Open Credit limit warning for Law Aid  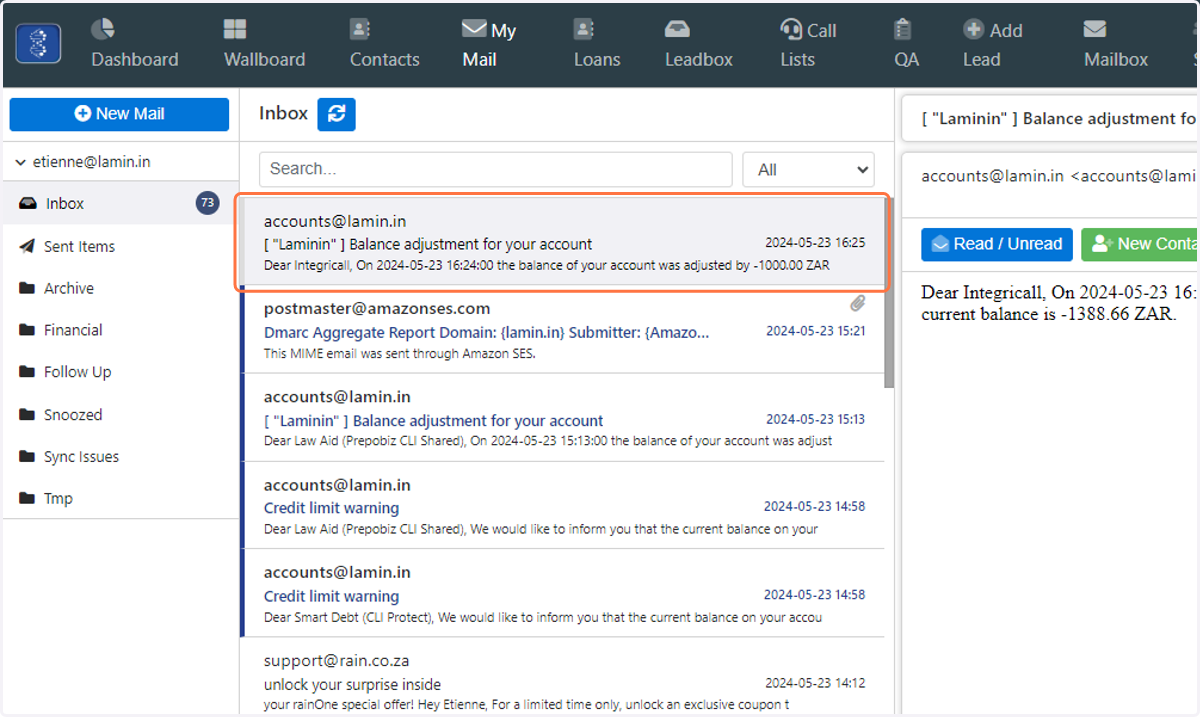click(561, 506)
